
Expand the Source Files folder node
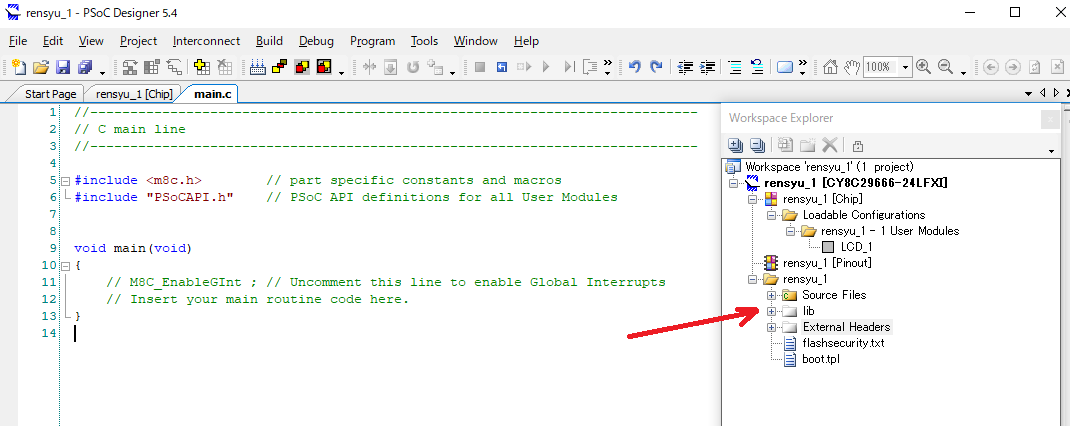point(771,296)
